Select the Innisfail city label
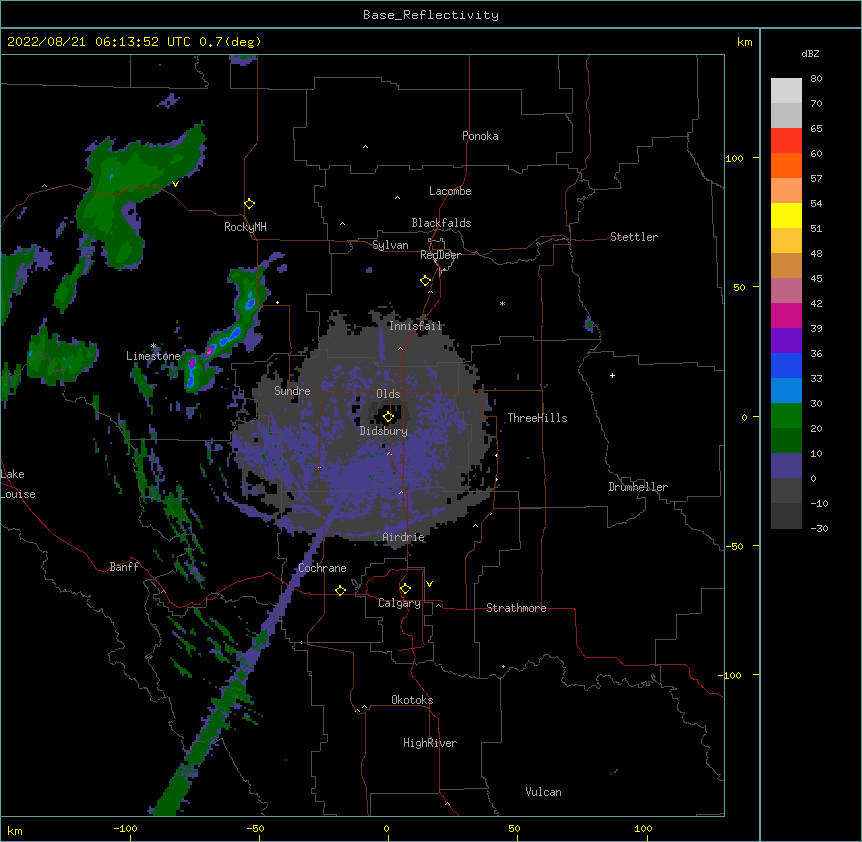862x842 pixels. point(416,326)
